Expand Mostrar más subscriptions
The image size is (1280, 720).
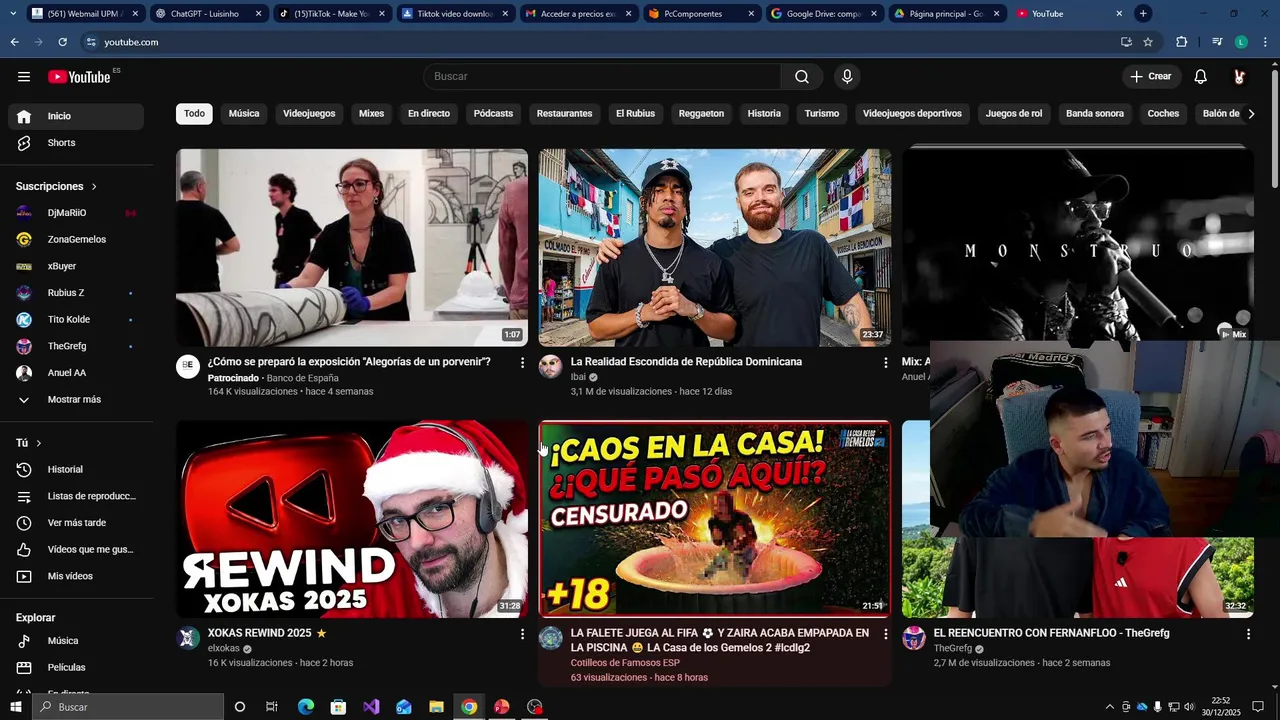point(76,400)
